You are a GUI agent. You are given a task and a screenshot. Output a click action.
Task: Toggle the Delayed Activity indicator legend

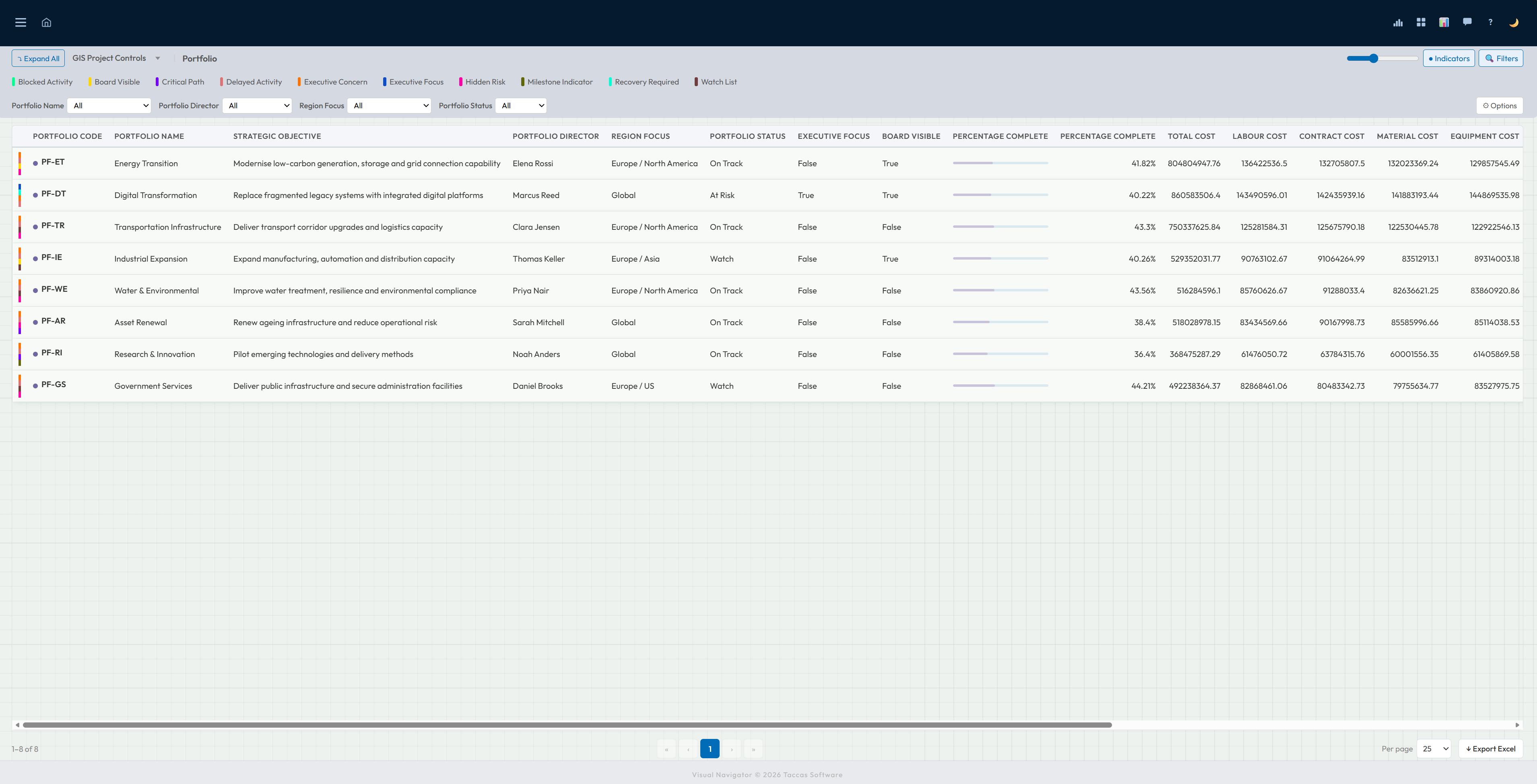point(251,82)
